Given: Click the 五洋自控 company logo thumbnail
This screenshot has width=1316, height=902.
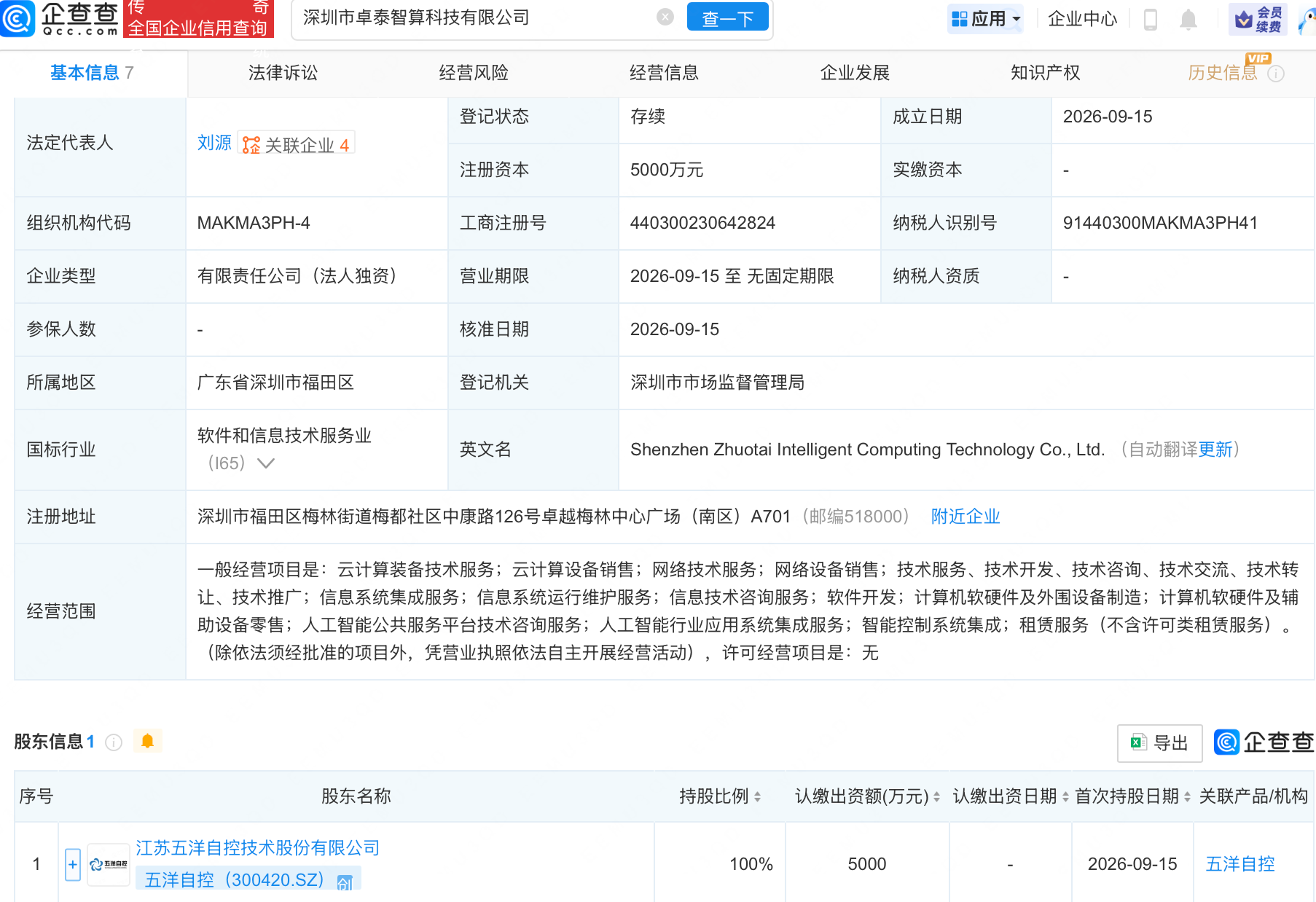Looking at the screenshot, I should 109,865.
